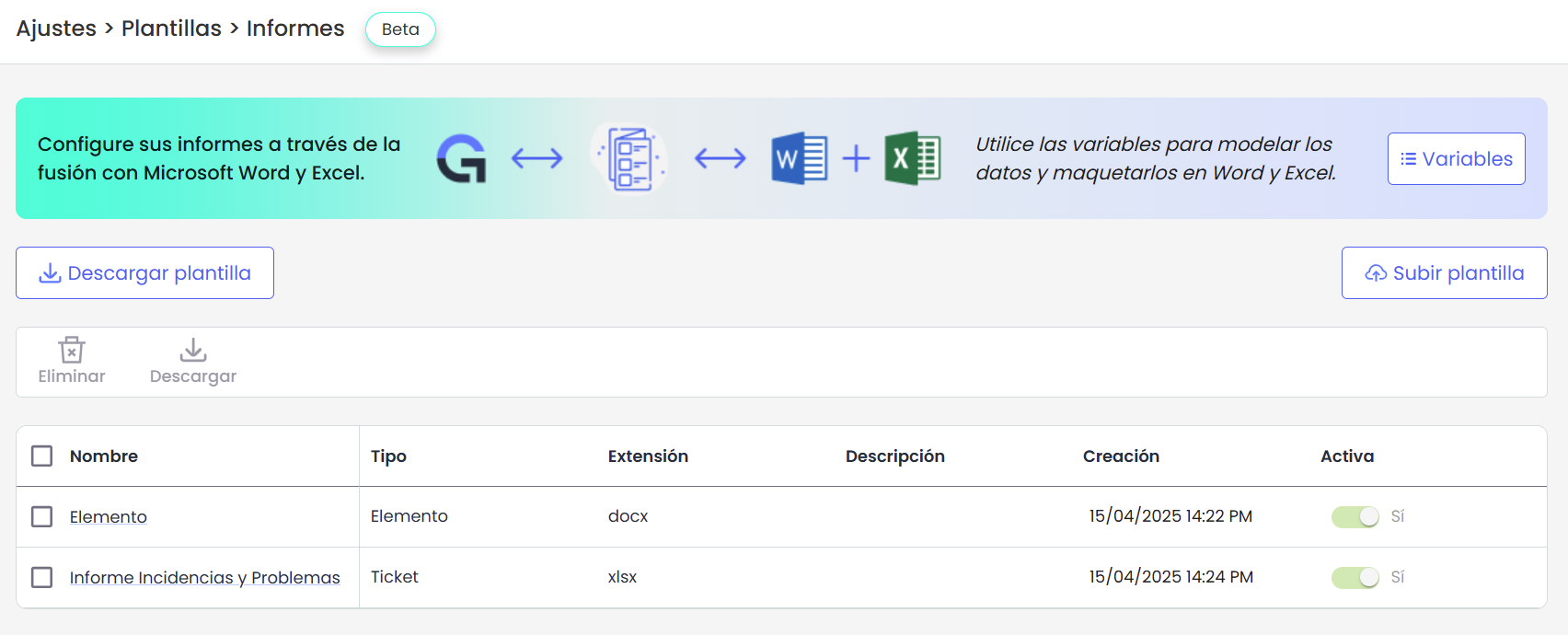Go to Plantillas in the breadcrumb

pos(171,29)
